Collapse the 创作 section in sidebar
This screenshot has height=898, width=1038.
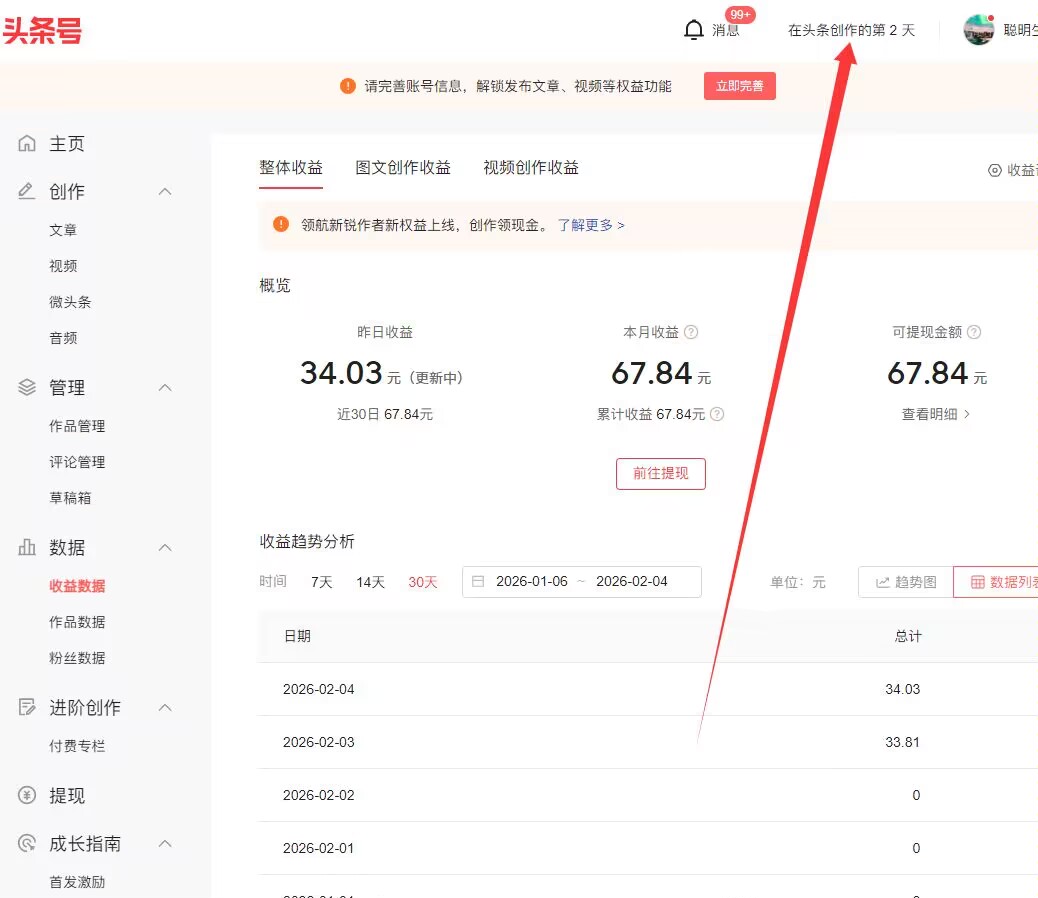(x=164, y=191)
